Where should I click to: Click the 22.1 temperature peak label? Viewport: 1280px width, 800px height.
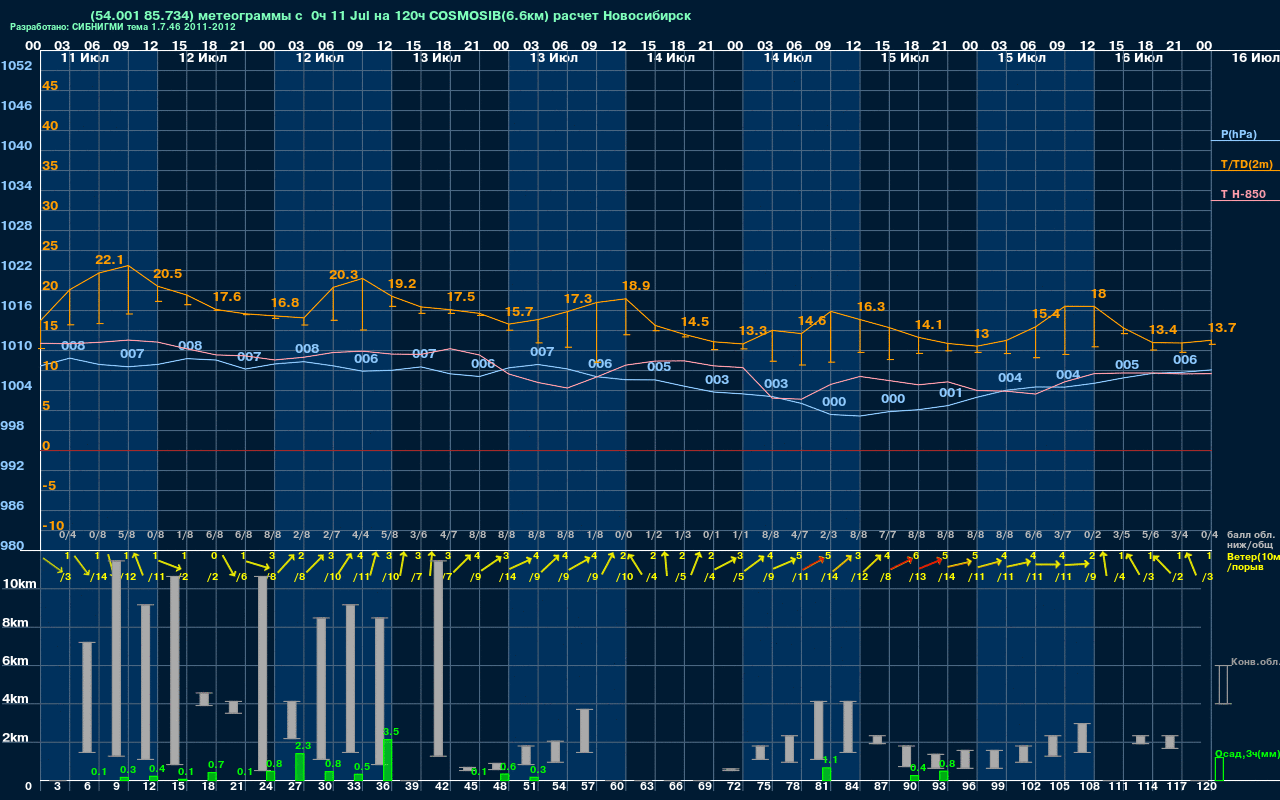coord(109,260)
